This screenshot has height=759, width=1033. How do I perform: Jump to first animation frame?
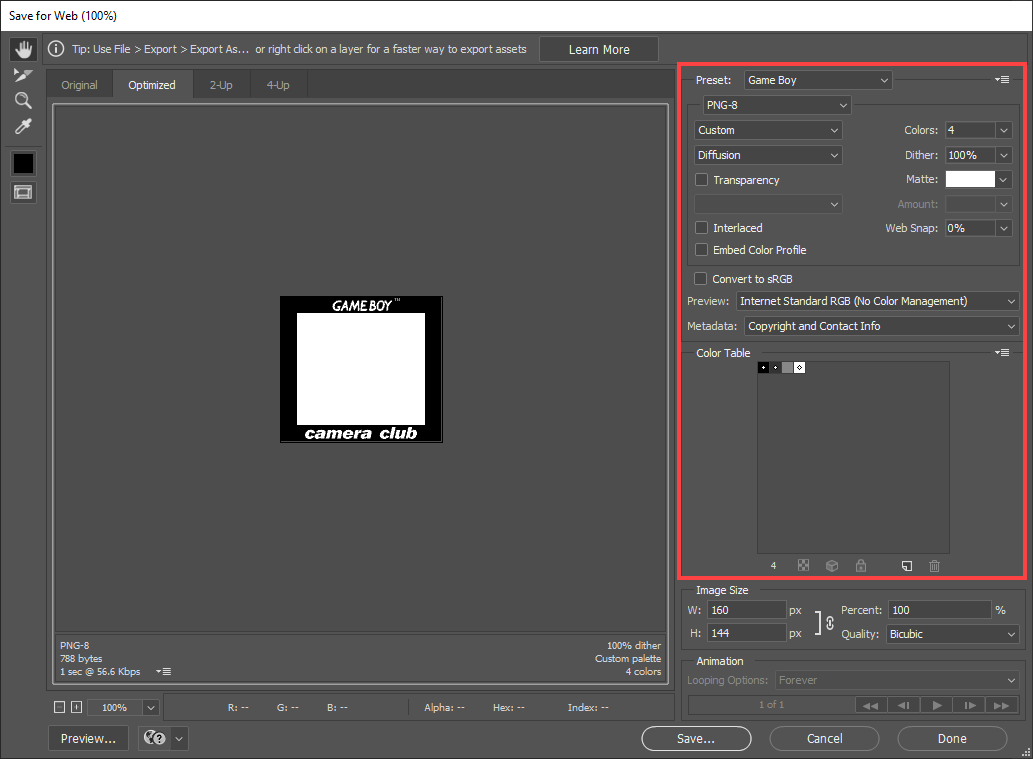click(x=871, y=705)
